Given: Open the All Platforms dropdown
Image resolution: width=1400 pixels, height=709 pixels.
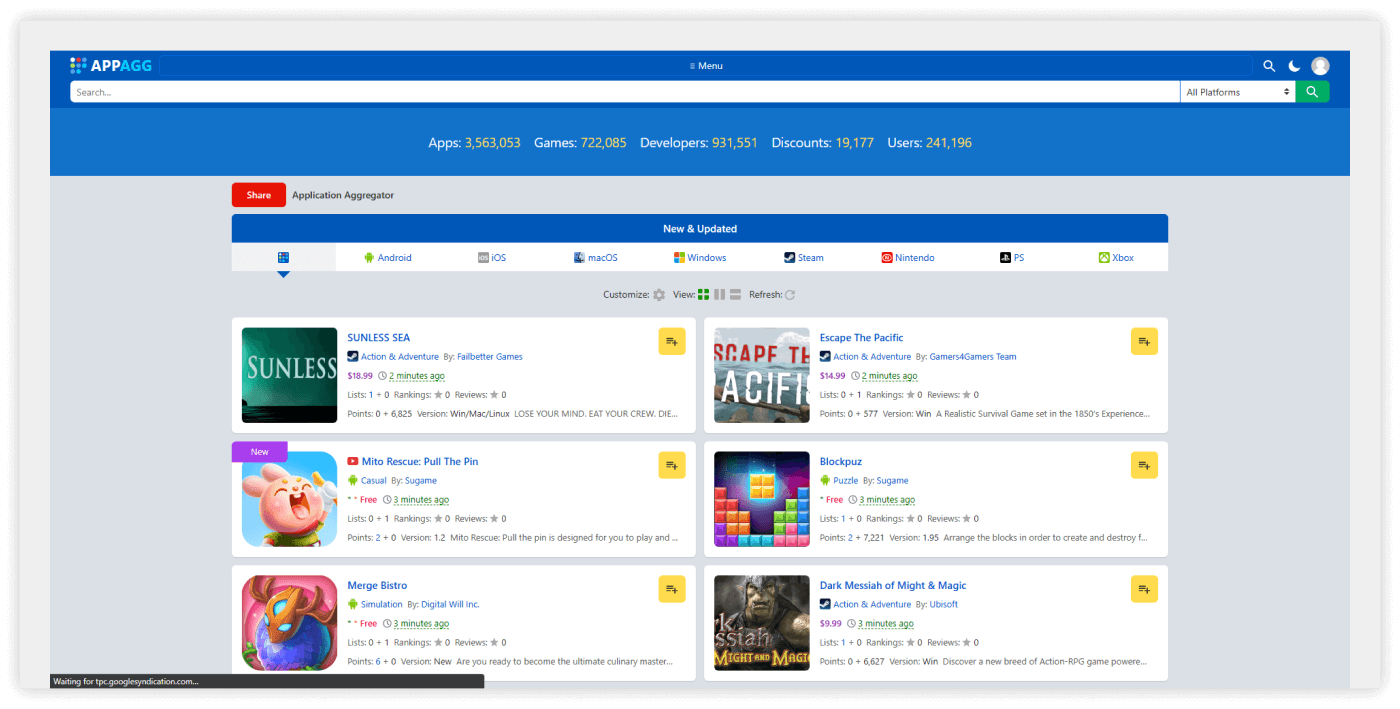Looking at the screenshot, I should (1238, 92).
